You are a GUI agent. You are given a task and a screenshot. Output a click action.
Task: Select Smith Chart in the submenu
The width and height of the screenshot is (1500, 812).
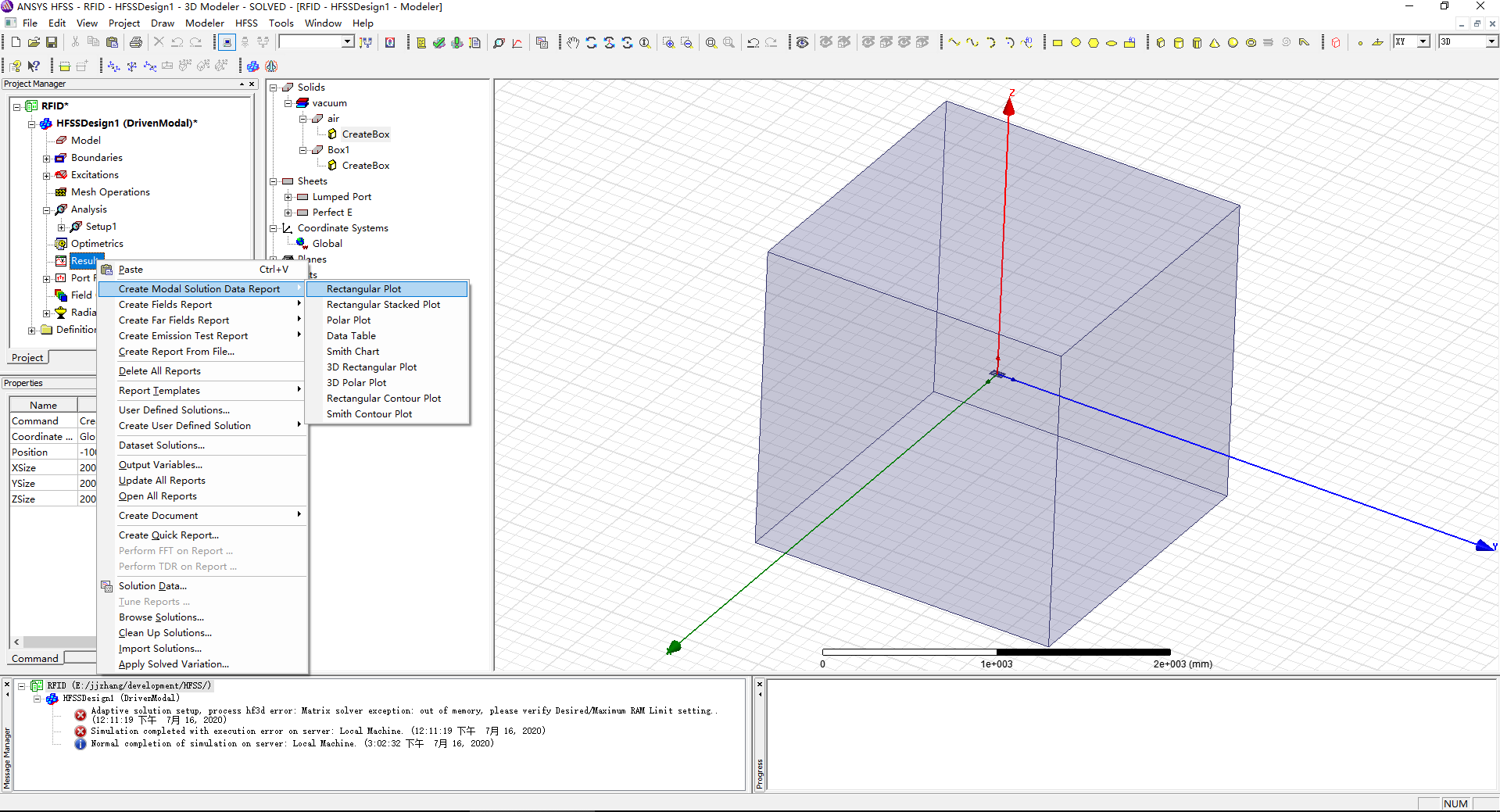pyautogui.click(x=353, y=352)
